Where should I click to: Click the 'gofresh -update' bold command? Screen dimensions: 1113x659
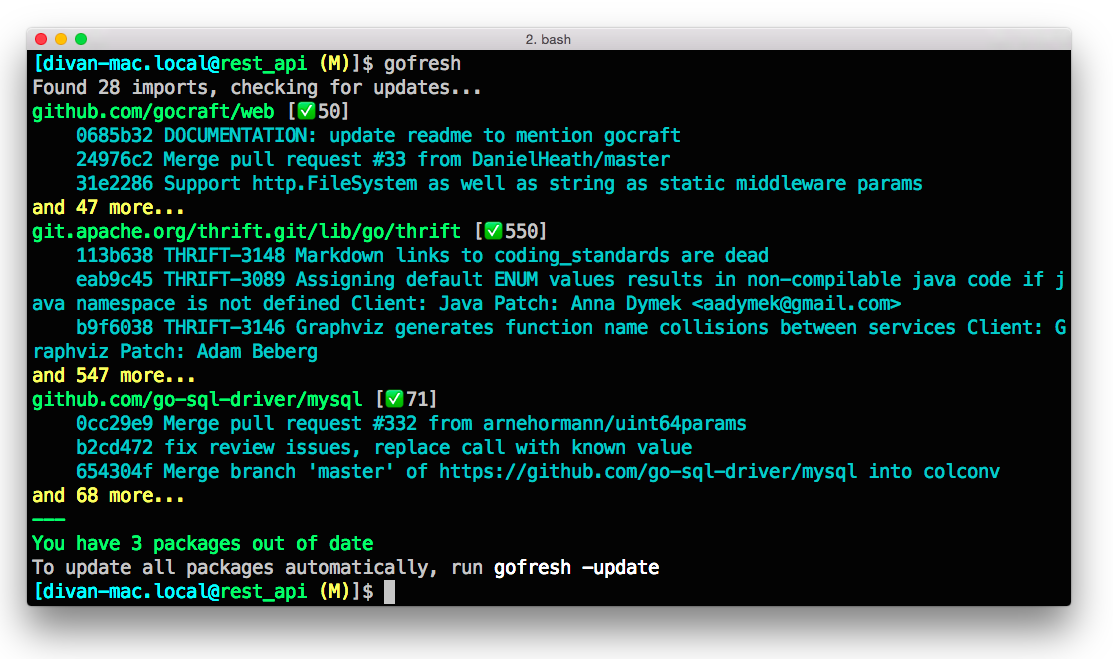[x=576, y=568]
